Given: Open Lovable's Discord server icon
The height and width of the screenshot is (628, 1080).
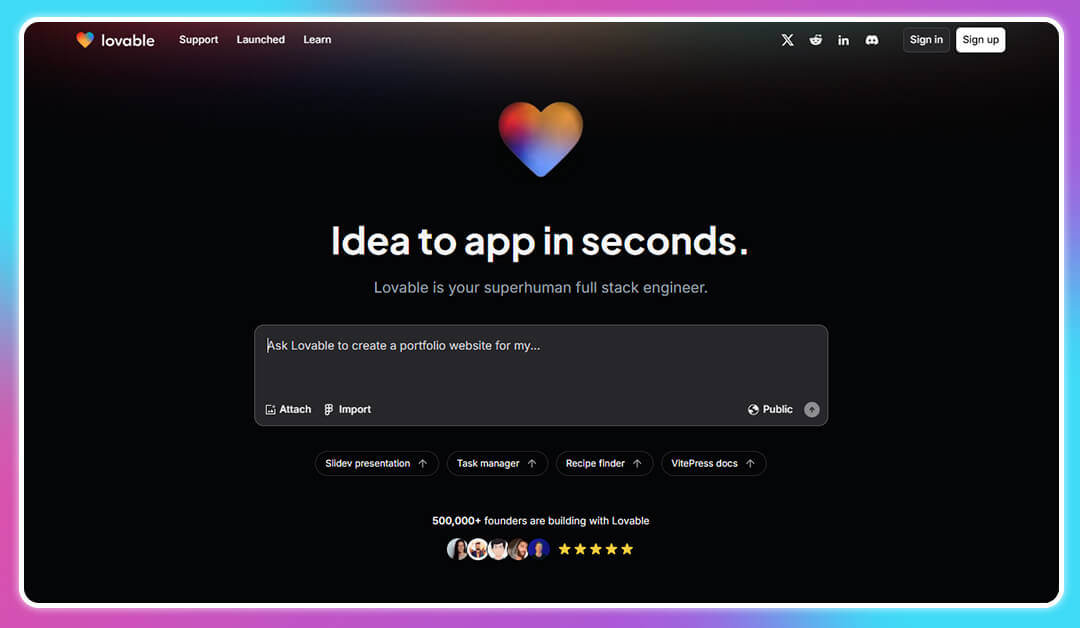Looking at the screenshot, I should pos(872,40).
